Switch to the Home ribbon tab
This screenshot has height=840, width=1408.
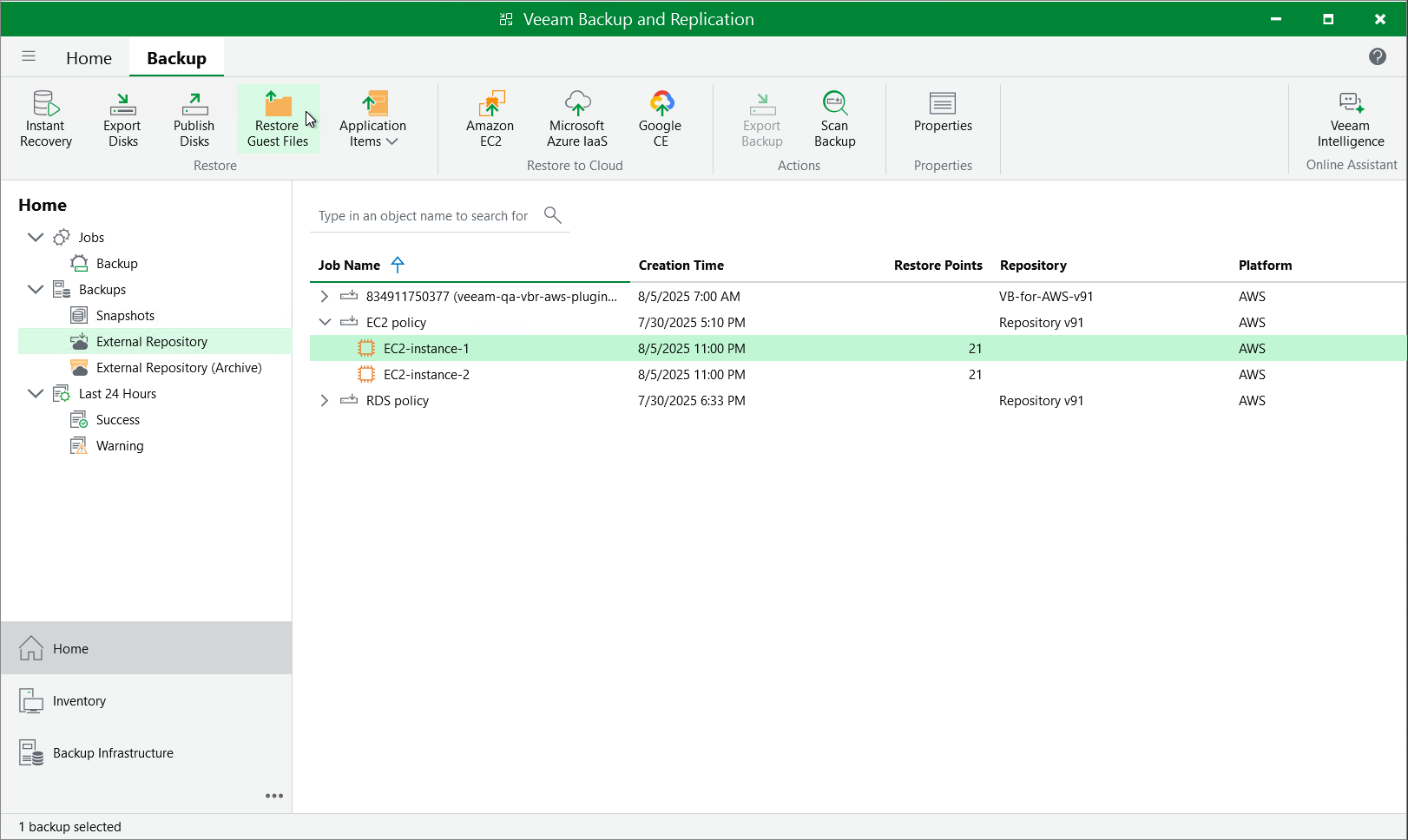[89, 58]
